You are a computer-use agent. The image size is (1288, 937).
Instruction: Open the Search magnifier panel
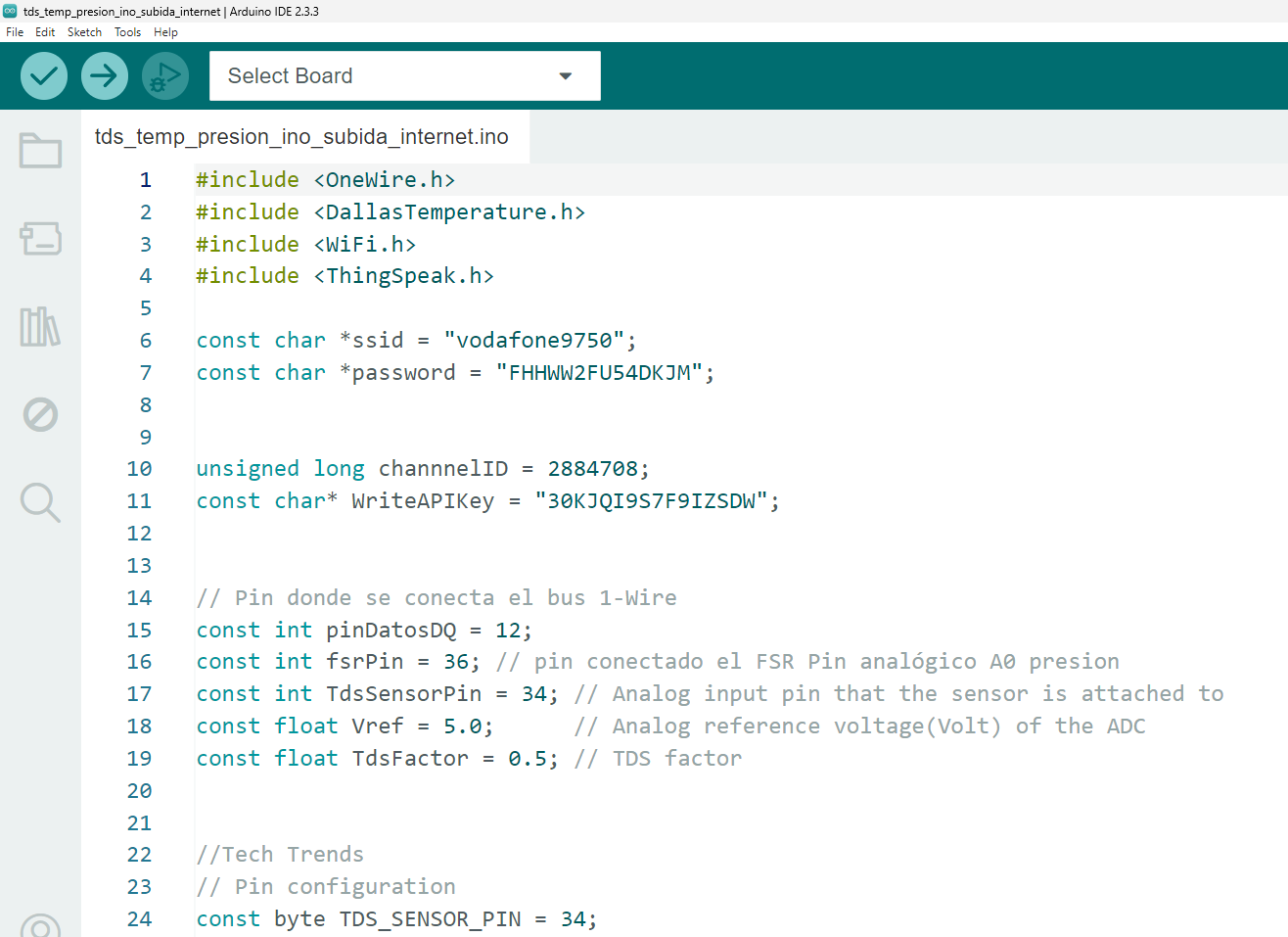point(40,502)
